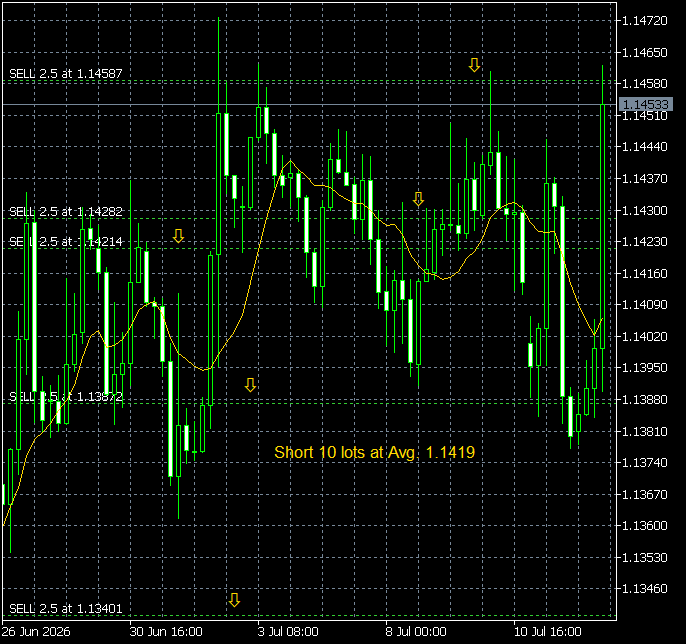Select the 'SELL 2.5 at 1.14282' order label

click(66, 212)
